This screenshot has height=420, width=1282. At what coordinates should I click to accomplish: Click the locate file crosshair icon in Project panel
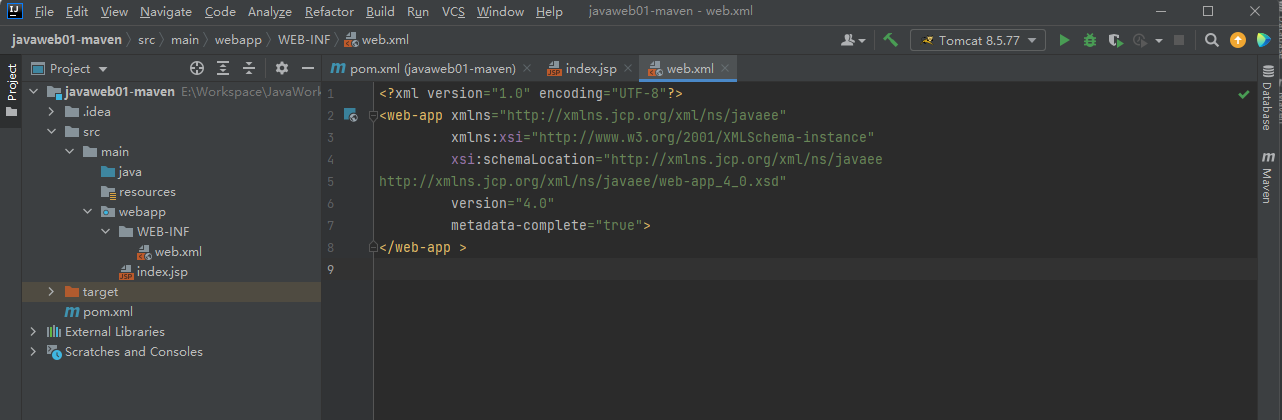point(197,68)
